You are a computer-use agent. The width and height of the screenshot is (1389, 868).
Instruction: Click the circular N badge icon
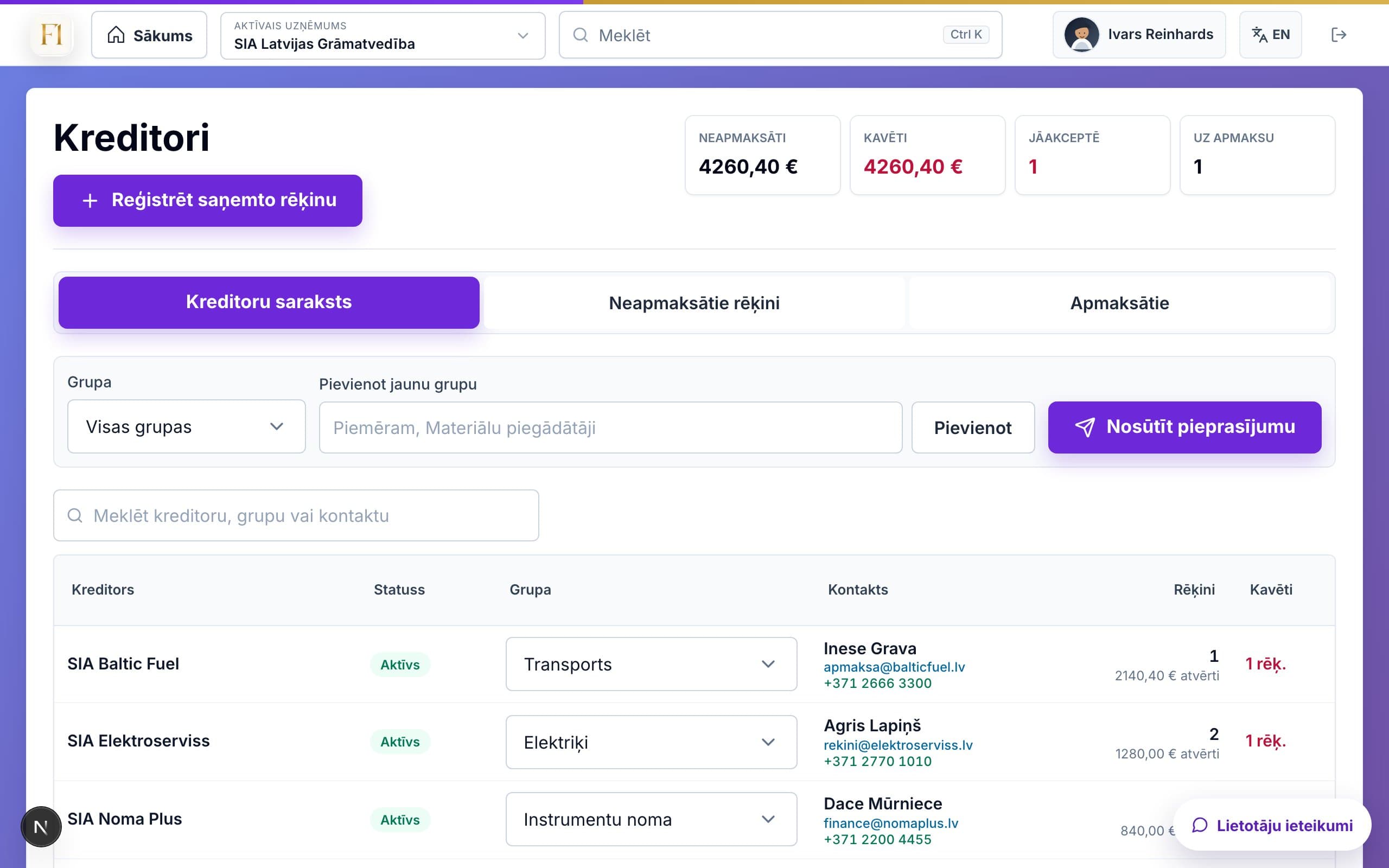click(x=41, y=827)
